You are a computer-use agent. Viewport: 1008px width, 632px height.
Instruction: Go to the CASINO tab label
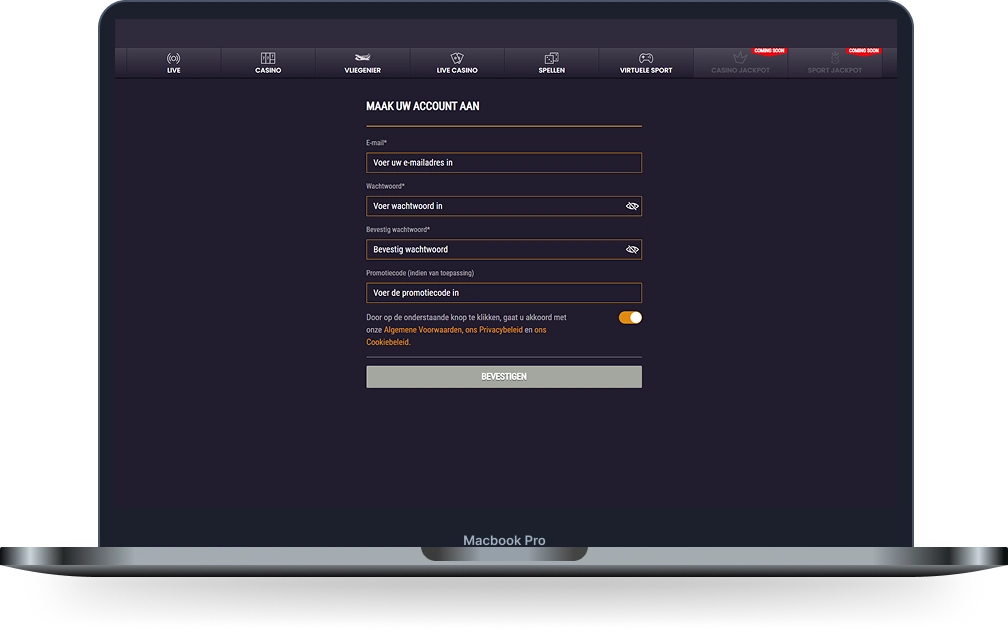coord(268,70)
